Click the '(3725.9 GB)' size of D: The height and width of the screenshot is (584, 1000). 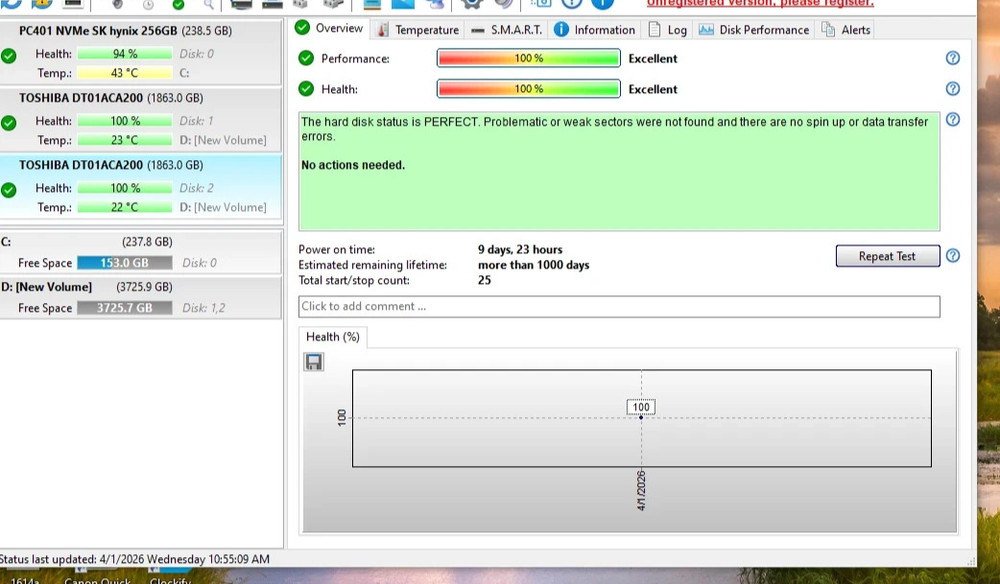(144, 287)
